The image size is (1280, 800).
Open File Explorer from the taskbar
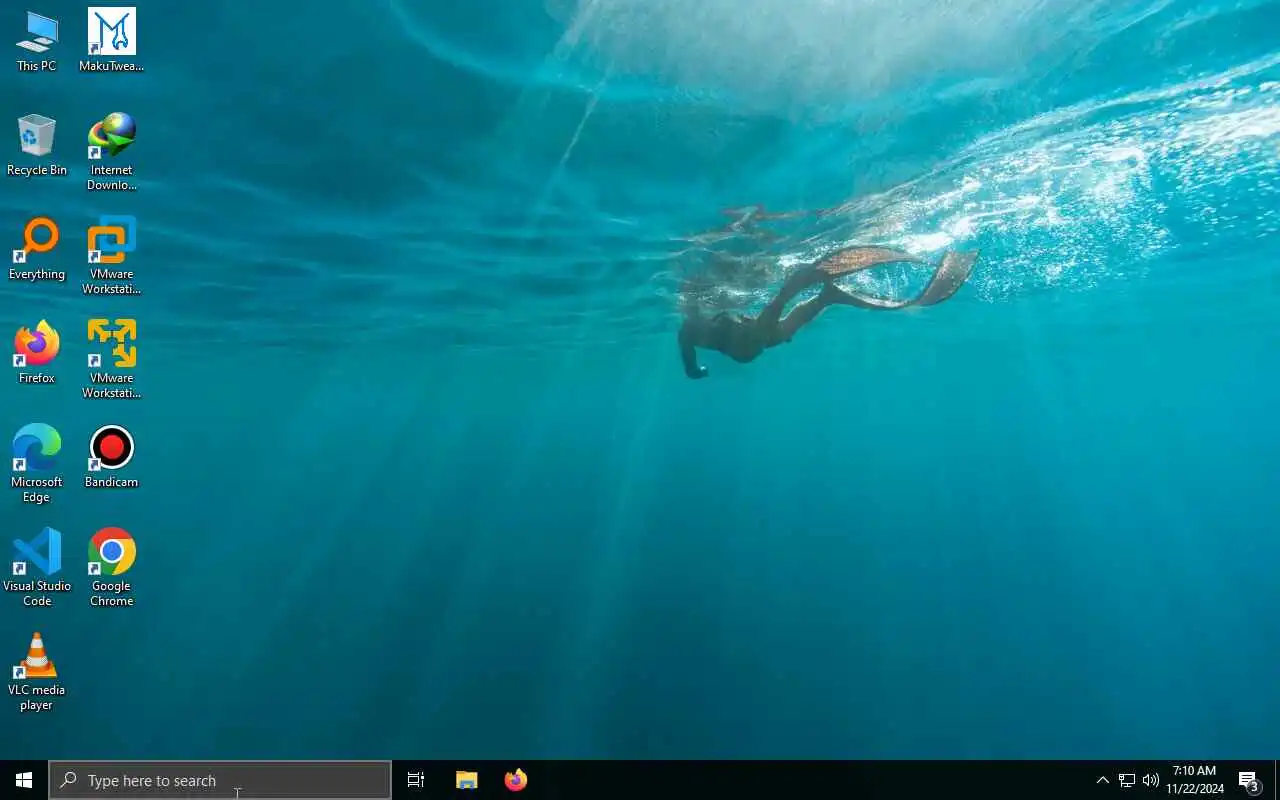466,780
